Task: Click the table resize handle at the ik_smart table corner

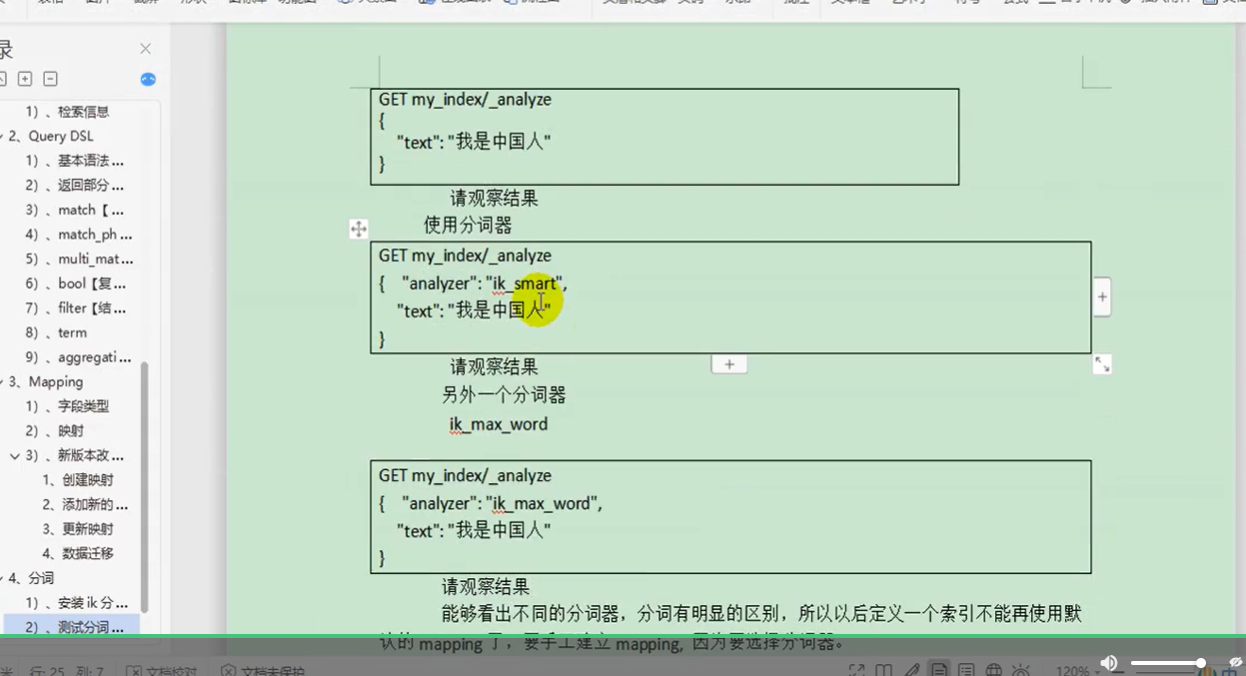Action: pos(1102,365)
